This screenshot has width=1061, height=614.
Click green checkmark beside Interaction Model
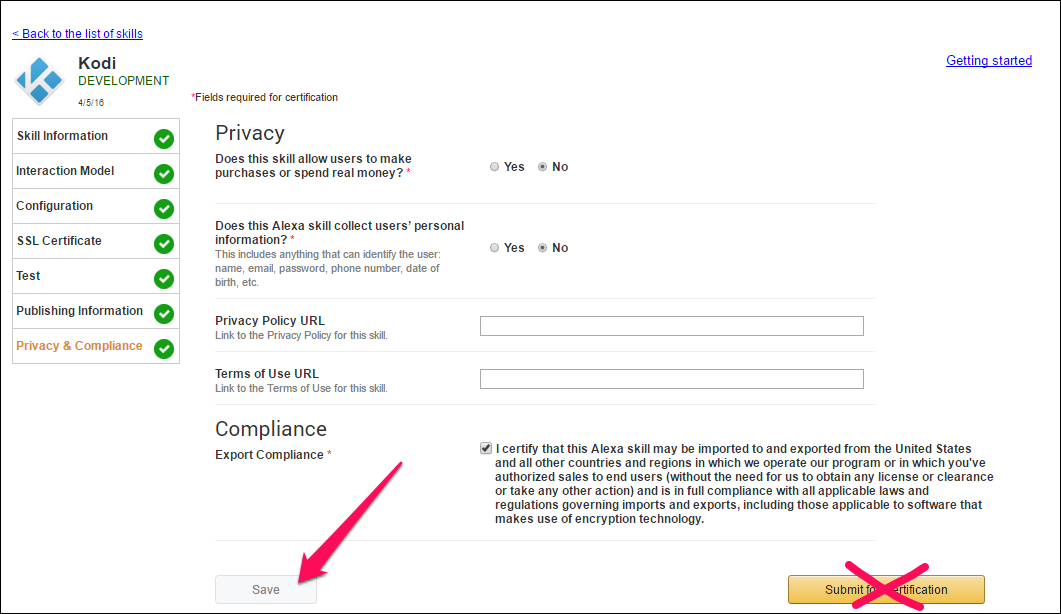tap(164, 174)
